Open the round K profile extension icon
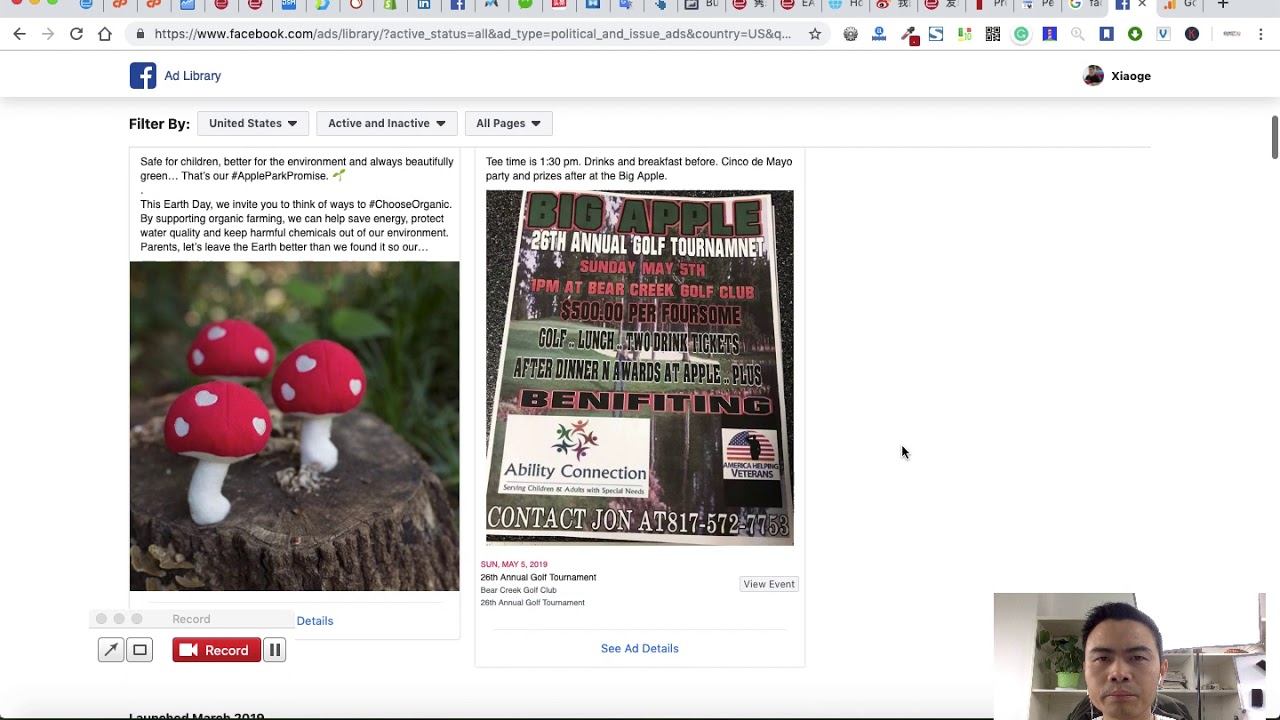Viewport: 1280px width, 720px height. point(1192,34)
